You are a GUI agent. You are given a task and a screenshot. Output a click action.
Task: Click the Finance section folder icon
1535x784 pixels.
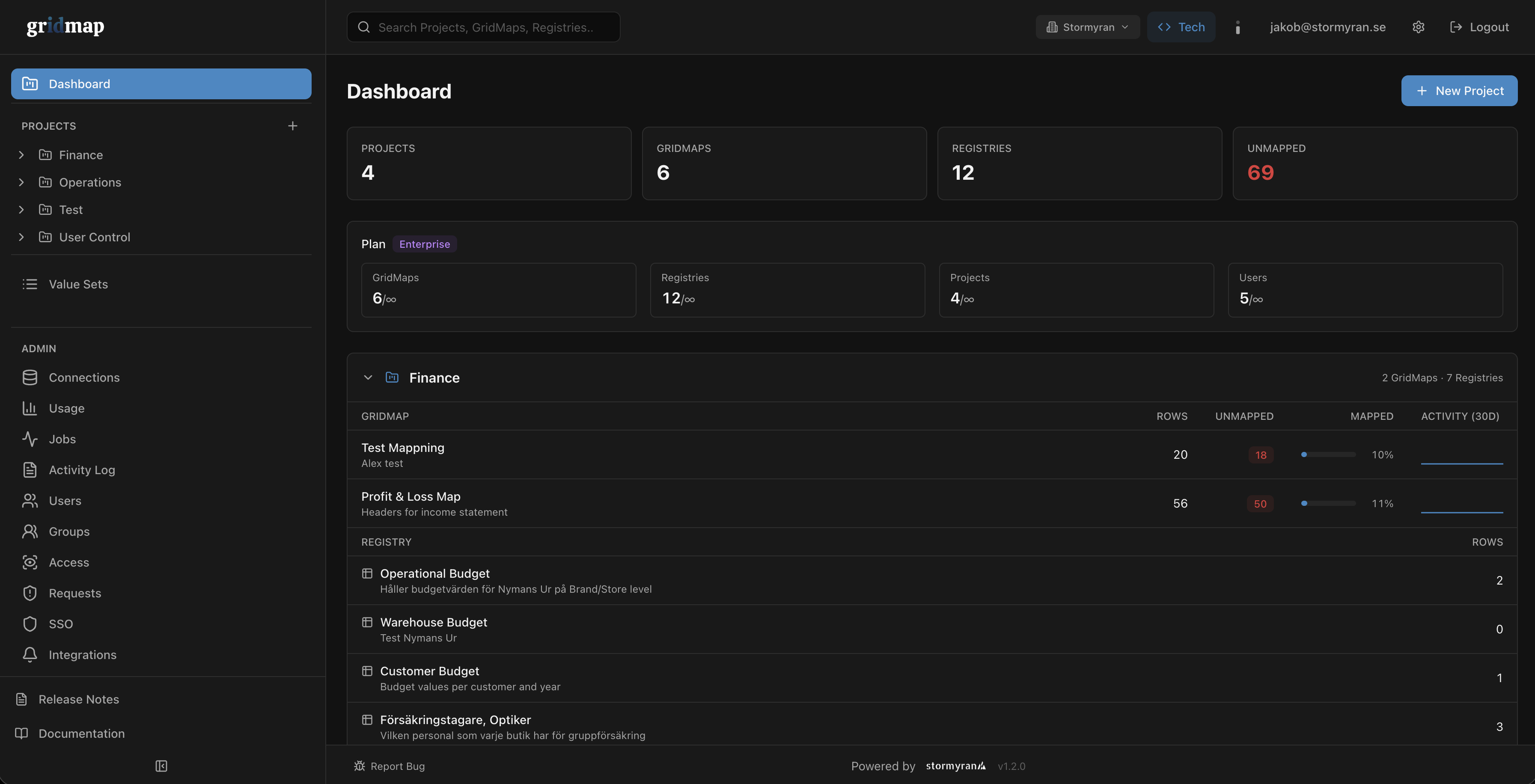click(x=392, y=378)
